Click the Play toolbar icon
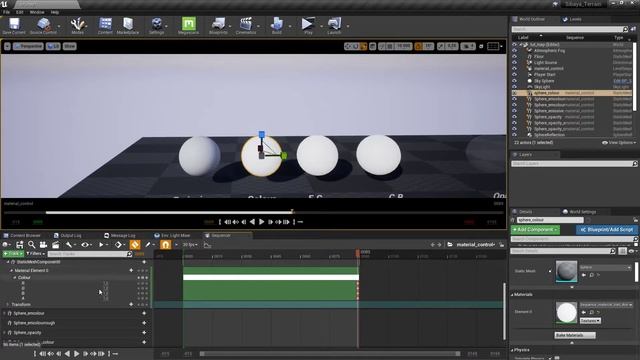 [x=308, y=26]
